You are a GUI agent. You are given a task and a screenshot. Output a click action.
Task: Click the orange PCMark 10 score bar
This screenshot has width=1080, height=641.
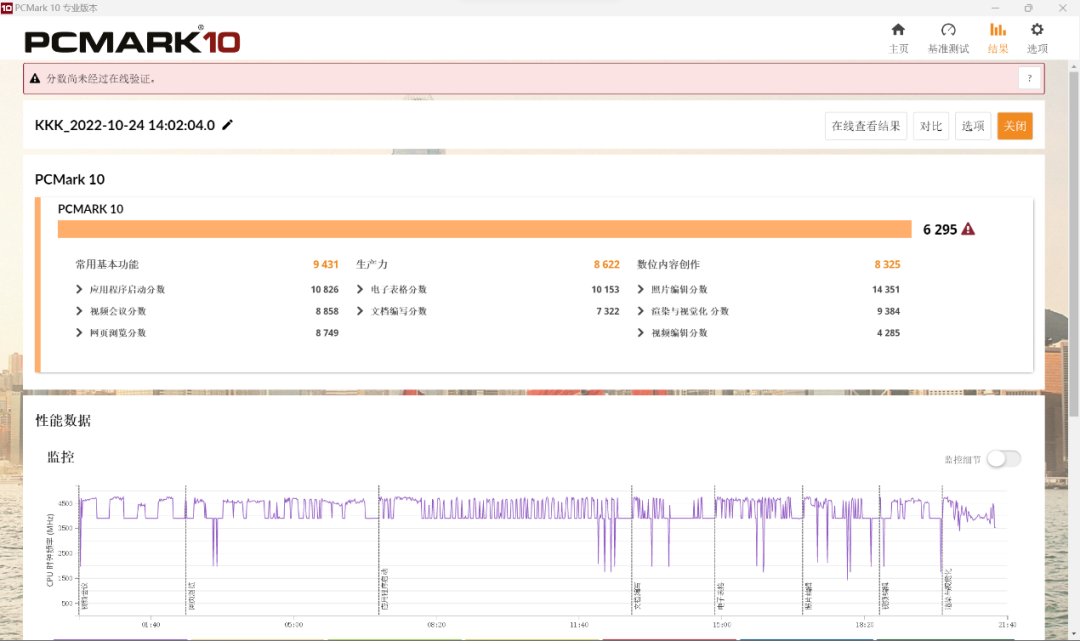tap(484, 229)
